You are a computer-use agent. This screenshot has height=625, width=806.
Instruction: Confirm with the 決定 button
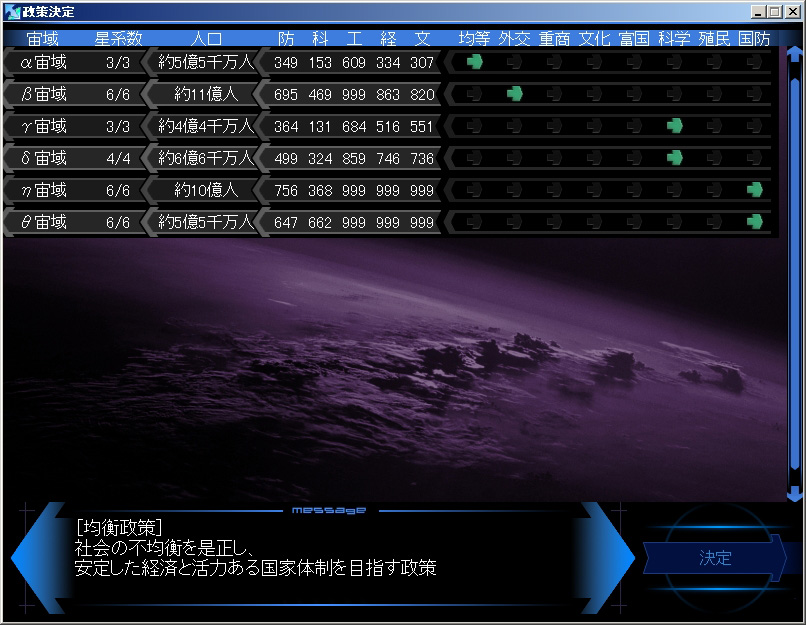point(715,558)
